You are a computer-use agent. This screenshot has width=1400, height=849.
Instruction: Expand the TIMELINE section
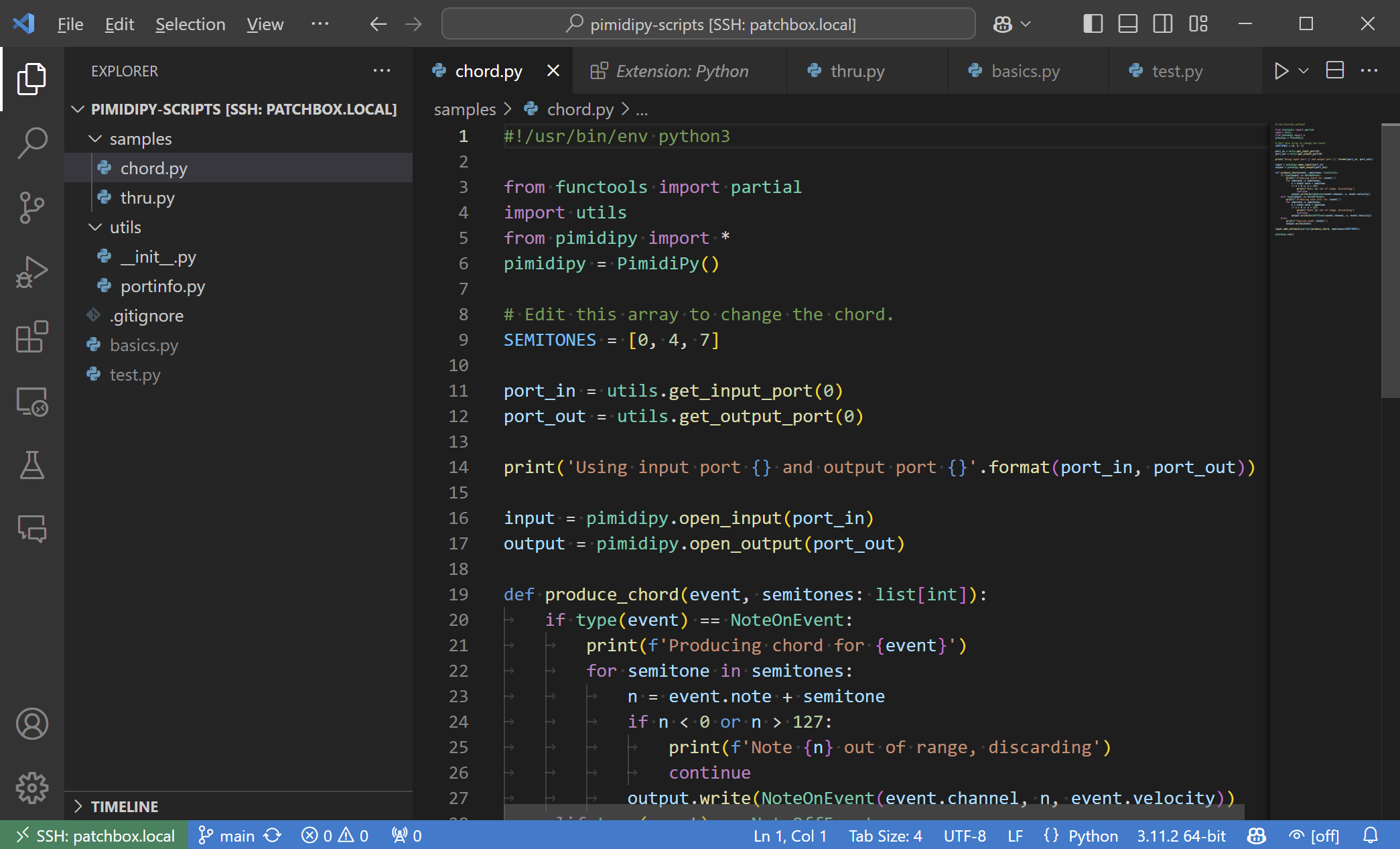238,806
